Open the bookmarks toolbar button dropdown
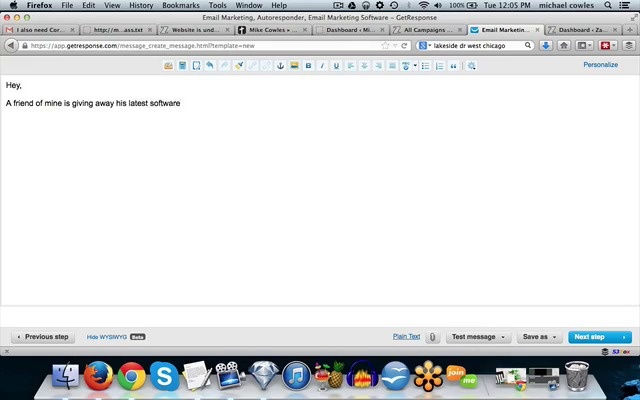640x400 pixels. tap(584, 46)
